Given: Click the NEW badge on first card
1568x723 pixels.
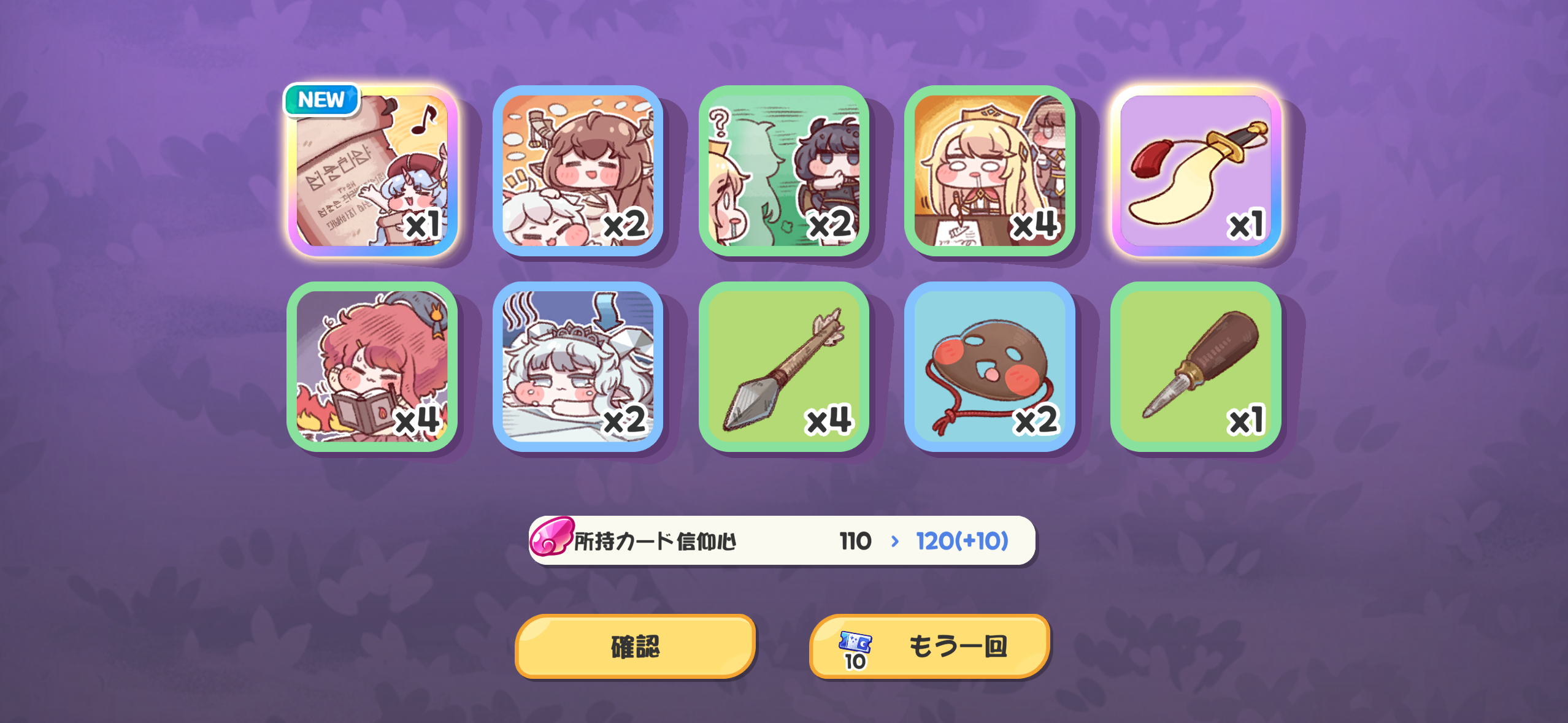Looking at the screenshot, I should point(321,99).
